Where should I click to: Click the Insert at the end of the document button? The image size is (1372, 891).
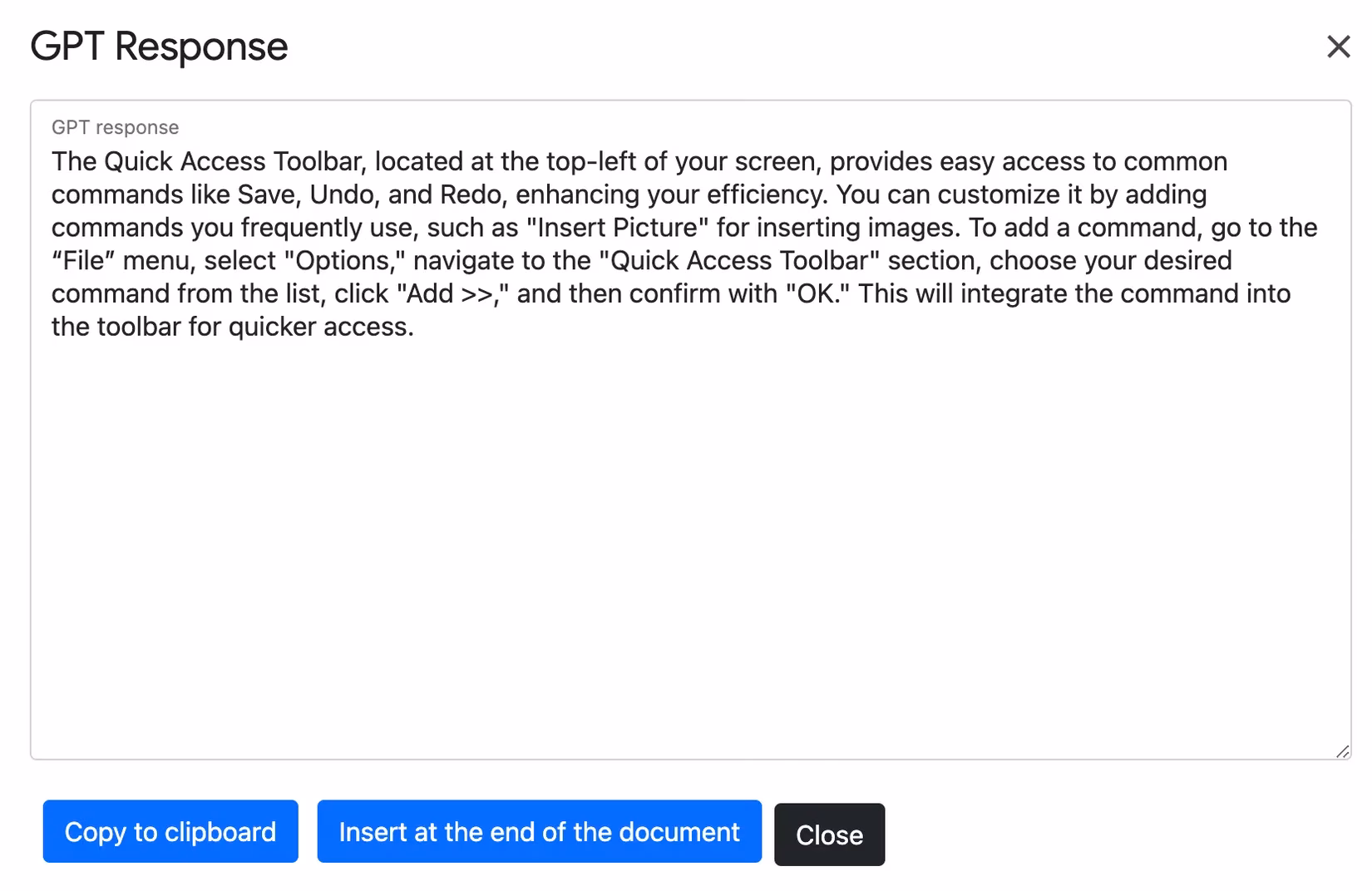coord(539,831)
